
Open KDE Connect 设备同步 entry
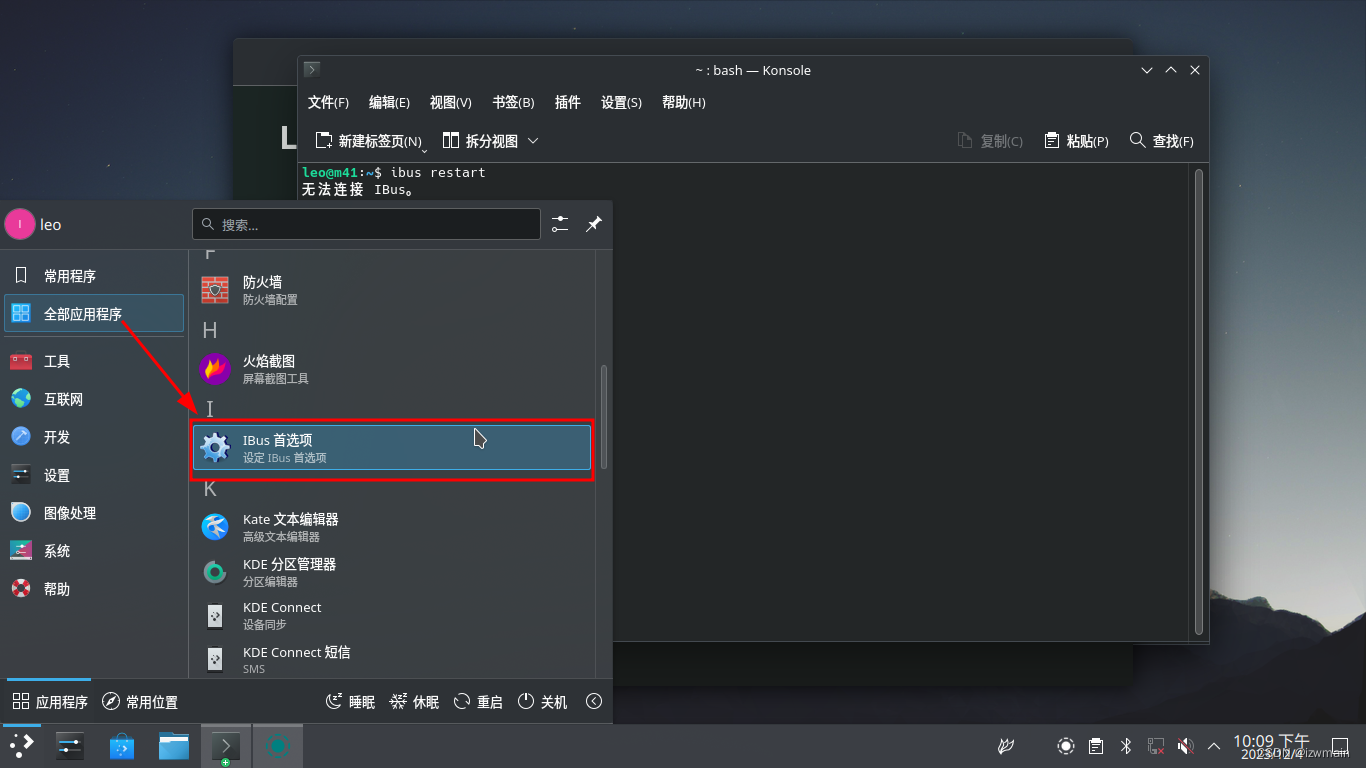392,615
